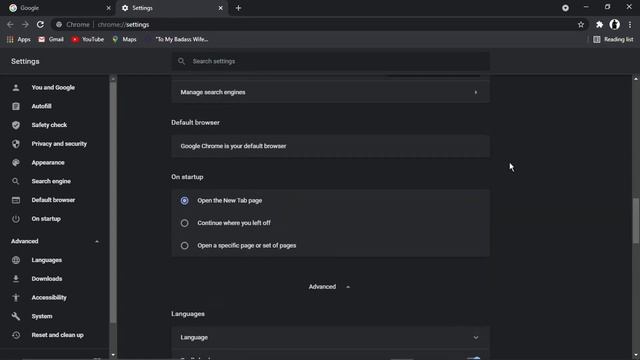This screenshot has width=640, height=360.
Task: Bookmark this page with the star
Action: pos(581,24)
